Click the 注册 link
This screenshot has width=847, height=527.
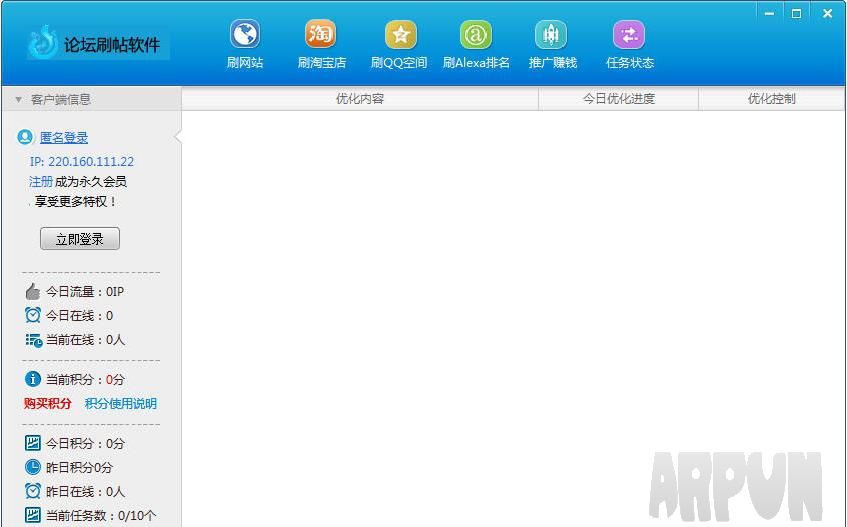click(x=41, y=181)
